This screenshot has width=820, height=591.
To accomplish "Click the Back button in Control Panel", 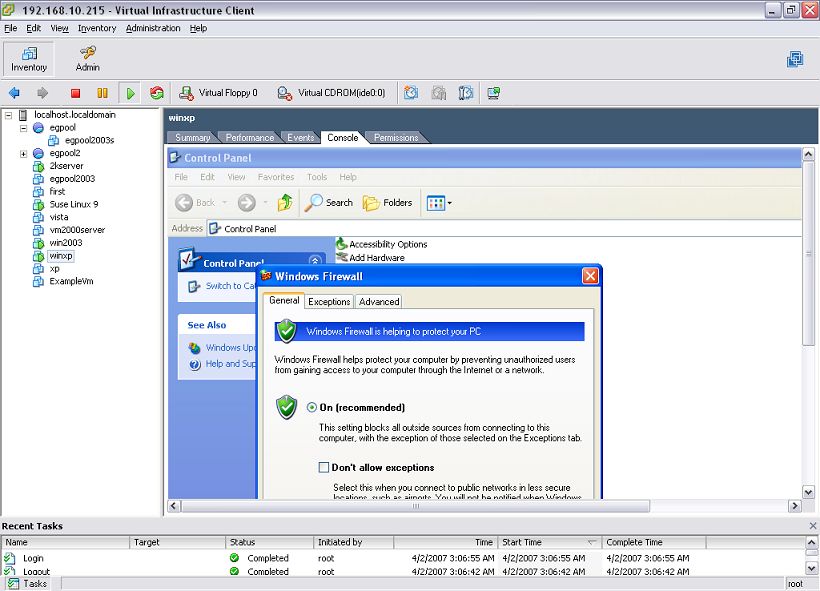I will tap(195, 202).
